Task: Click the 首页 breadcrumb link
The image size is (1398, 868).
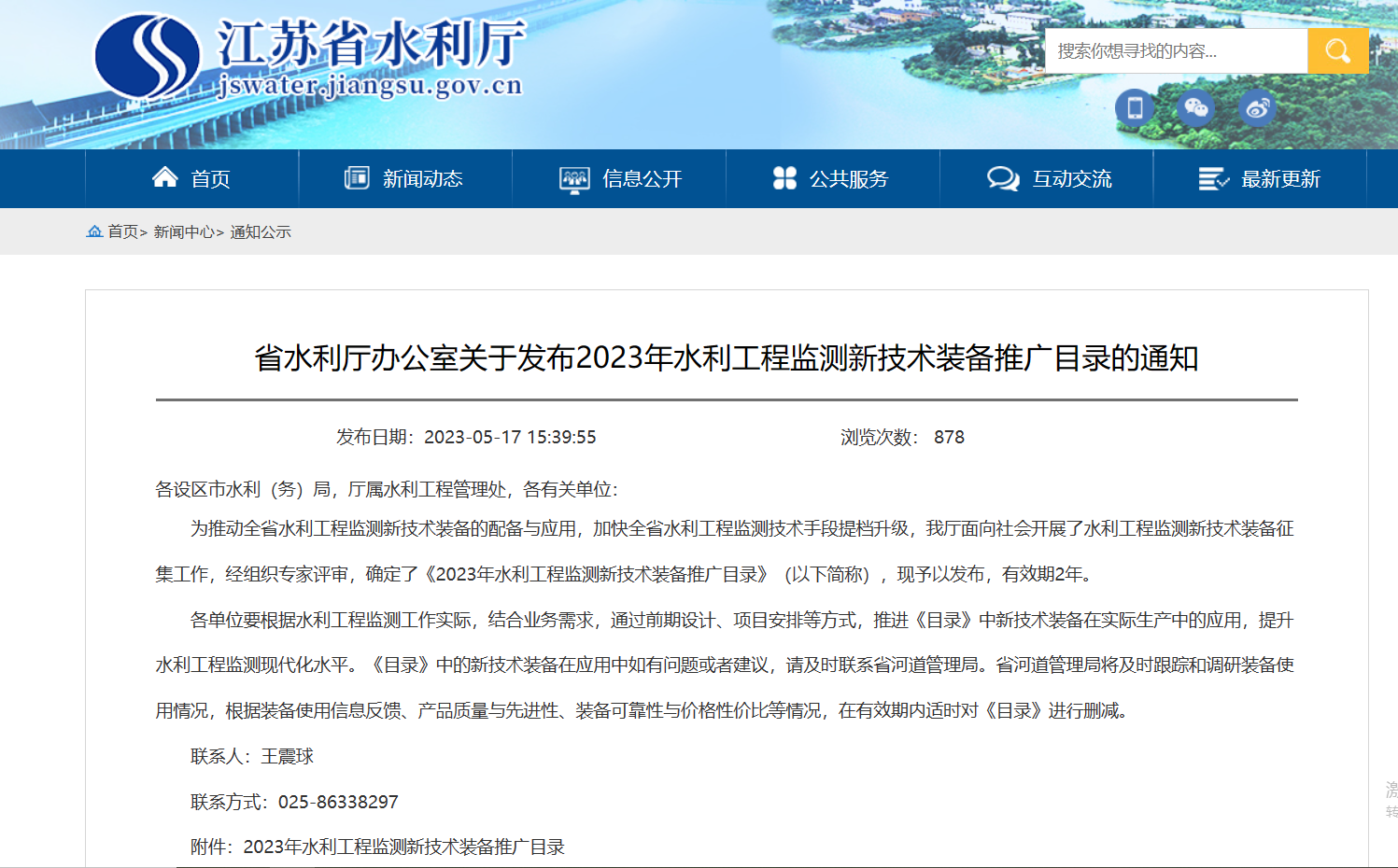Action: click(122, 231)
